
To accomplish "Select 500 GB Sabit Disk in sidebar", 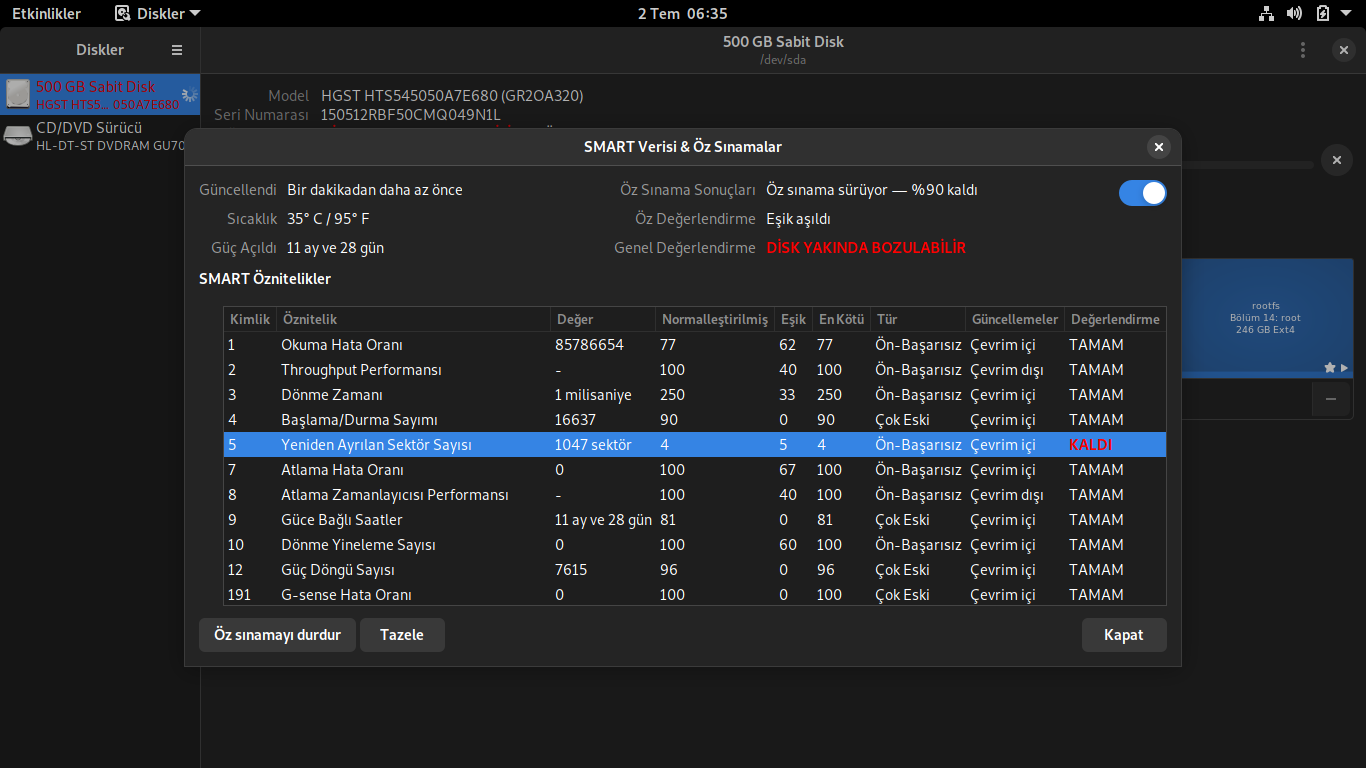I will click(x=100, y=94).
